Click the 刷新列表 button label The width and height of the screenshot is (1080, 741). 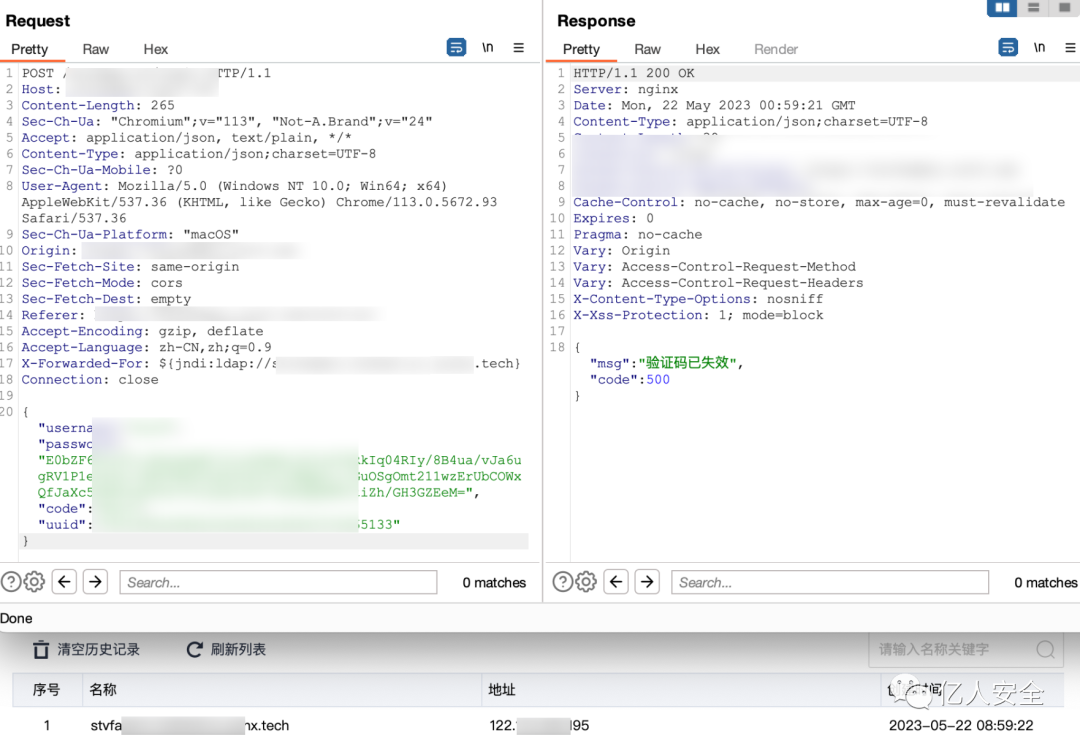tap(238, 649)
